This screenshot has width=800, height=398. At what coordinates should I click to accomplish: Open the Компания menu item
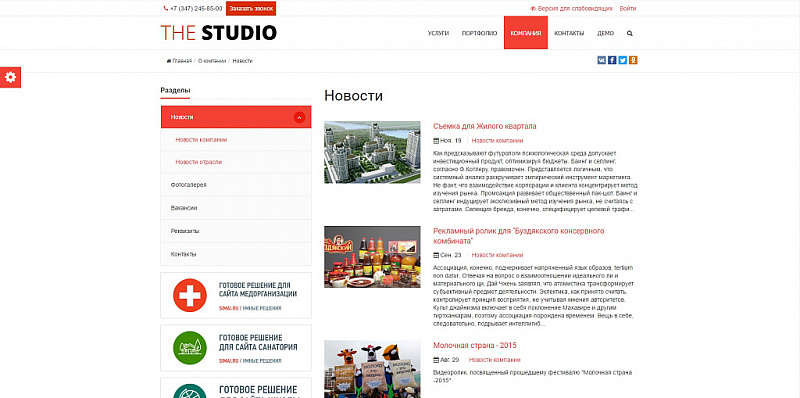click(526, 33)
